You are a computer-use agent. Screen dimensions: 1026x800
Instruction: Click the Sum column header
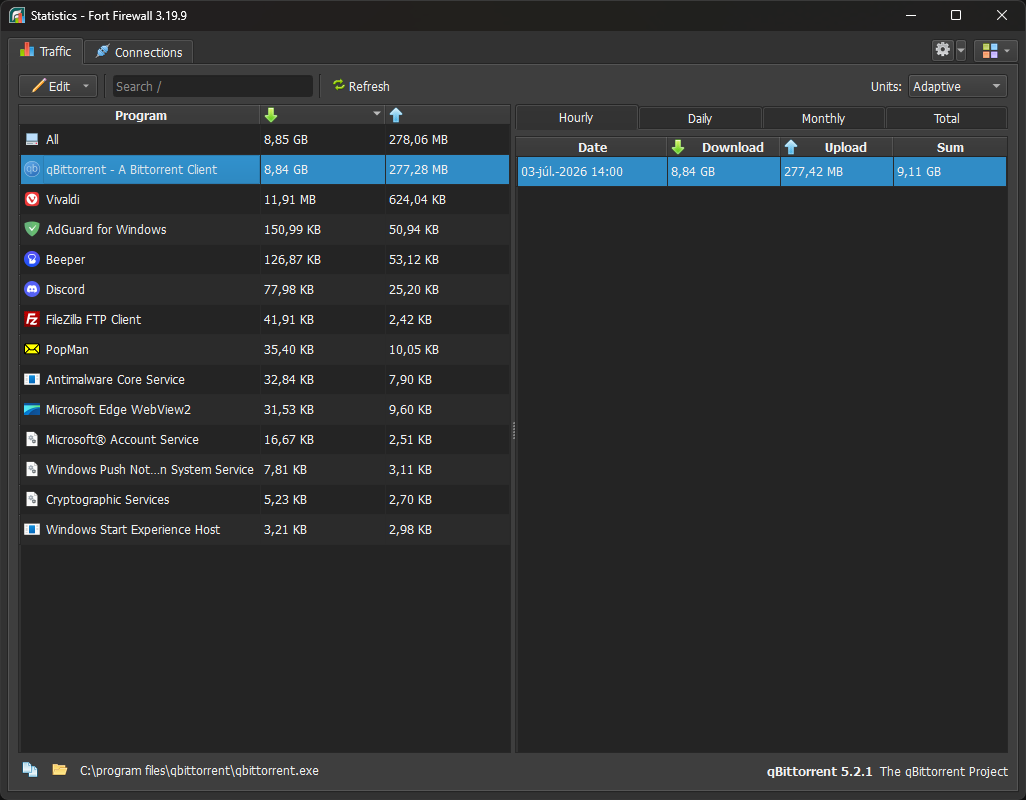[x=949, y=147]
